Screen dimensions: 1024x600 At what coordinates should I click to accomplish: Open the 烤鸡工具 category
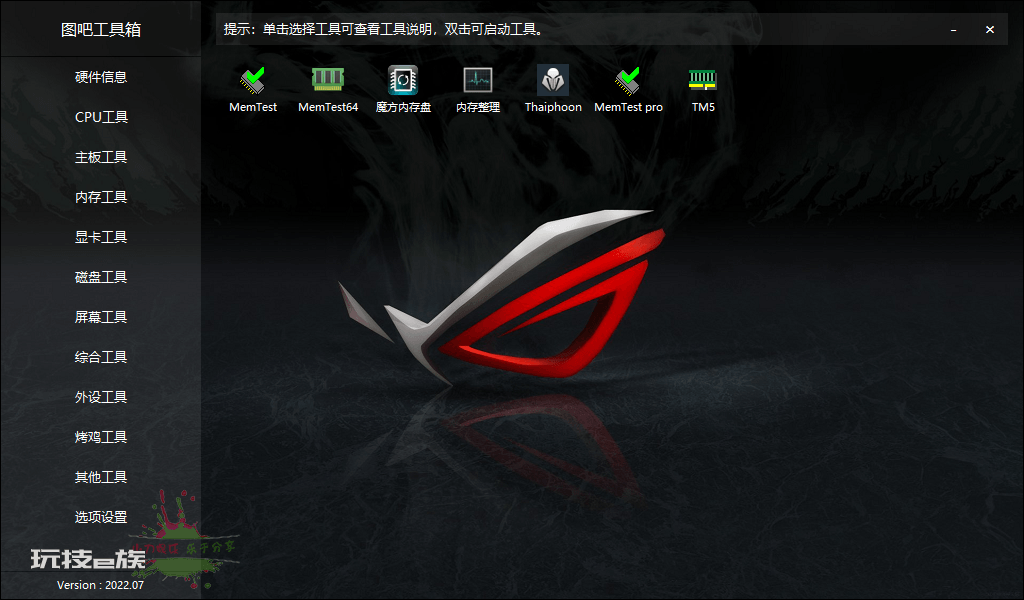(x=101, y=437)
